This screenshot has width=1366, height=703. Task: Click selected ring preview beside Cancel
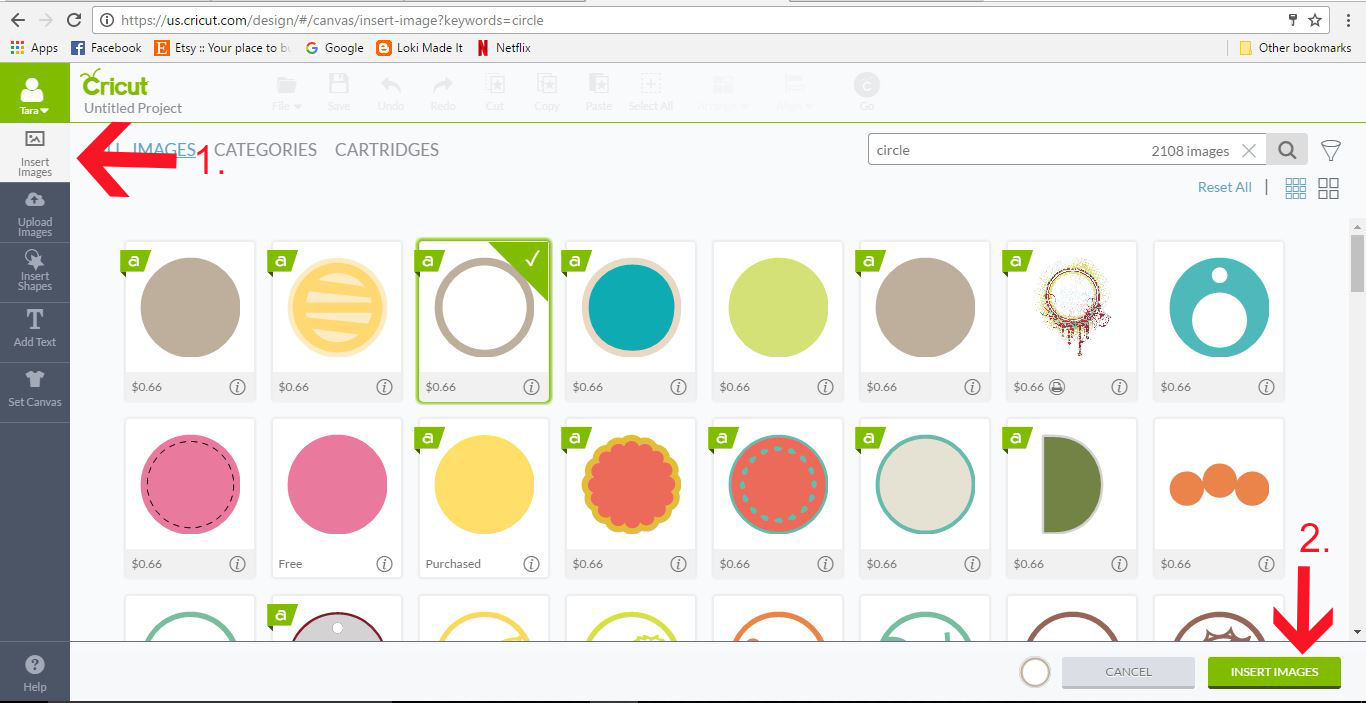coord(1035,672)
